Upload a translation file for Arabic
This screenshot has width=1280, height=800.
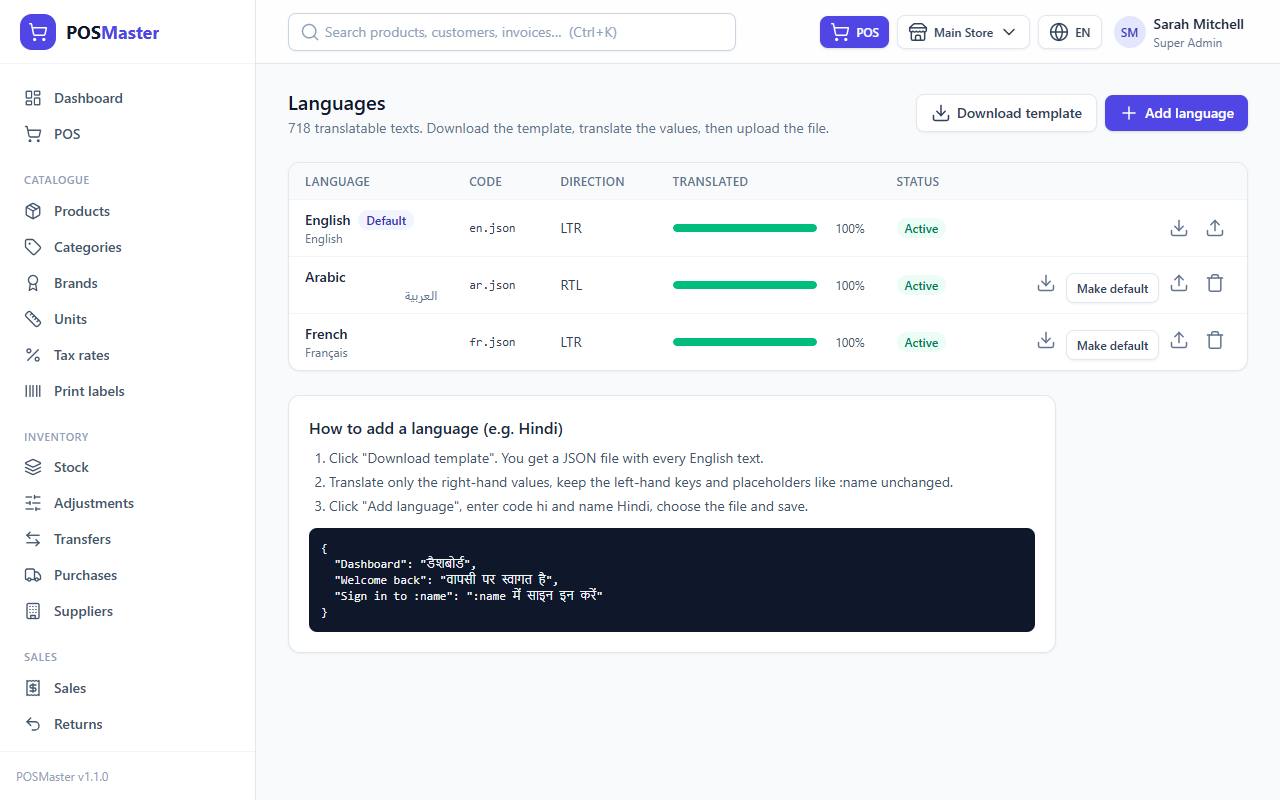click(x=1179, y=284)
